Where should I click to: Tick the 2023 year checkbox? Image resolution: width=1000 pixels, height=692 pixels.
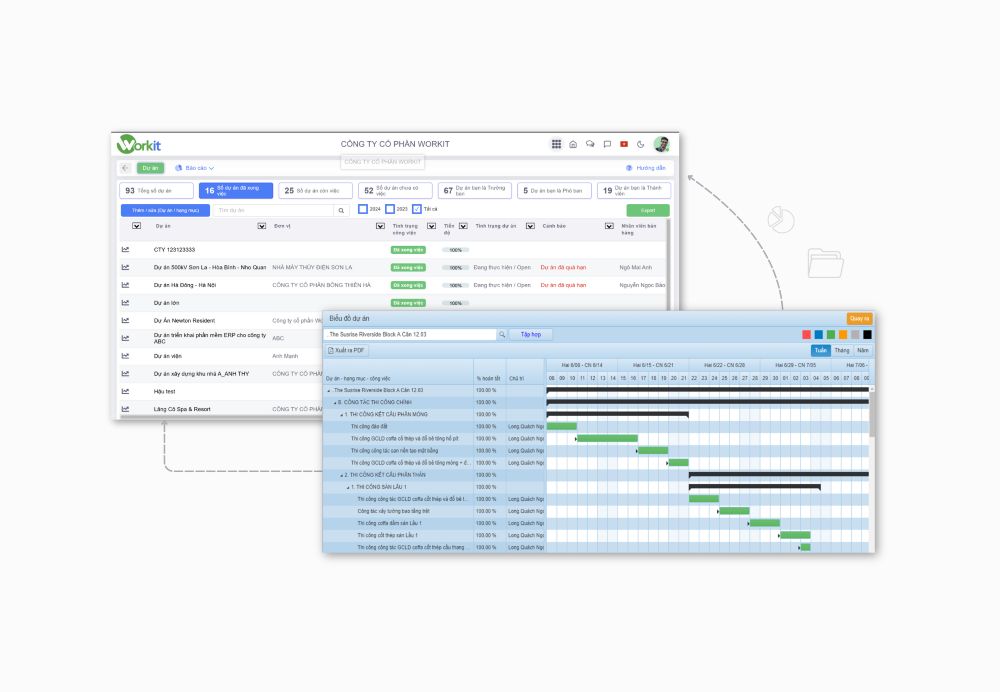click(x=390, y=209)
